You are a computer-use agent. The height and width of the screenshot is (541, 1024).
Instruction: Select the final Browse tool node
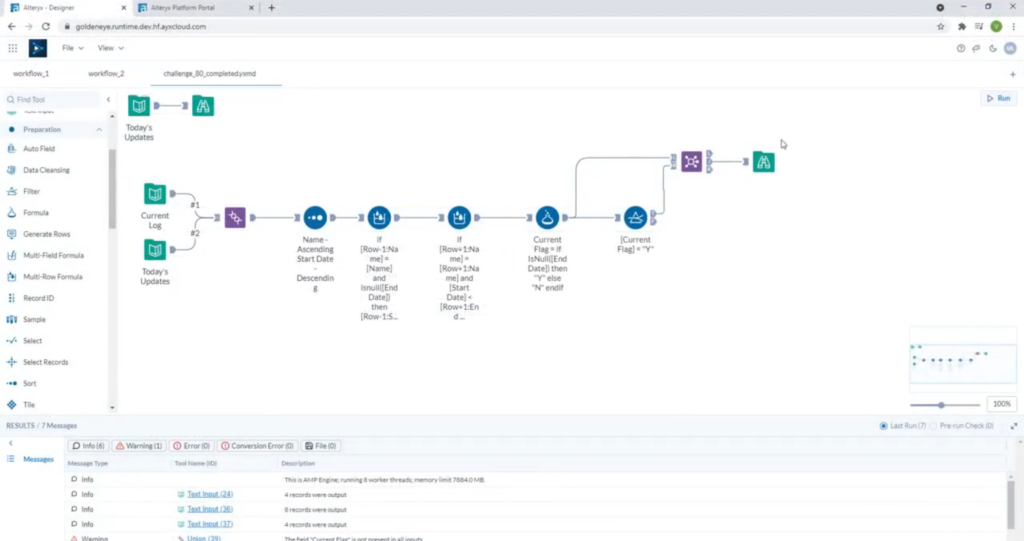[x=763, y=161]
